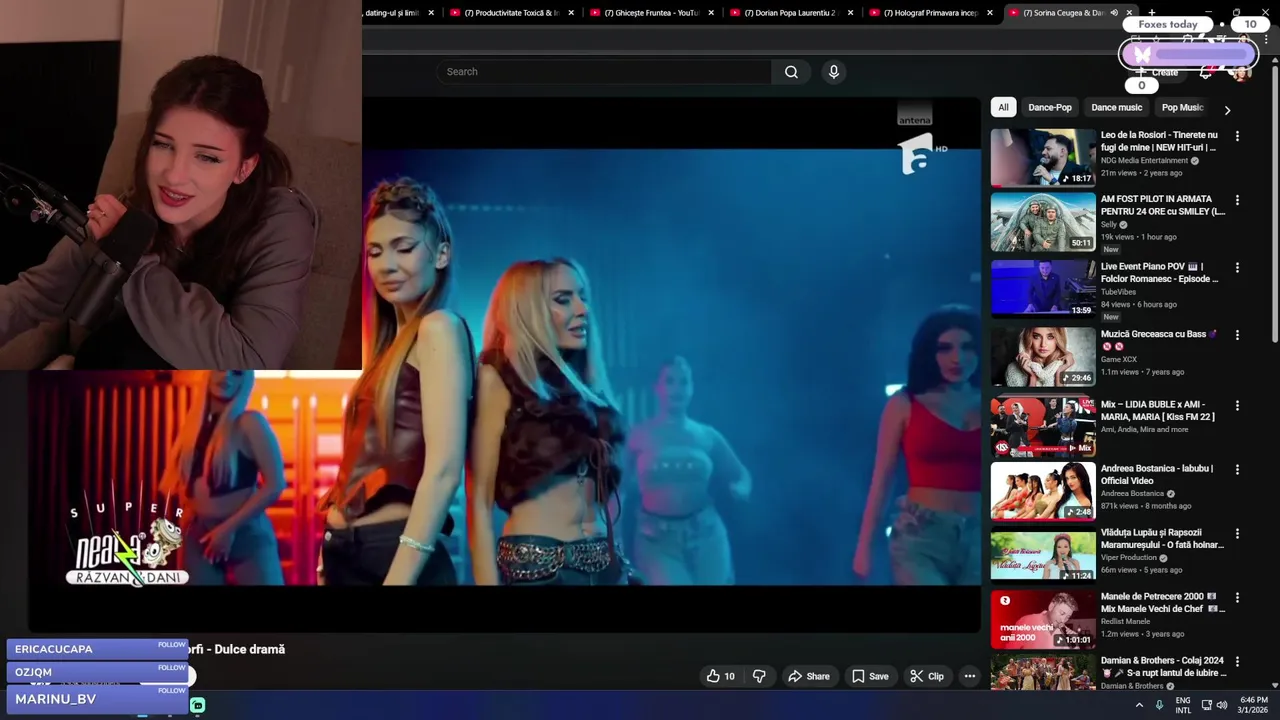1280x720 pixels.
Task: Select the Pop Music filter chip
Action: (x=1182, y=107)
